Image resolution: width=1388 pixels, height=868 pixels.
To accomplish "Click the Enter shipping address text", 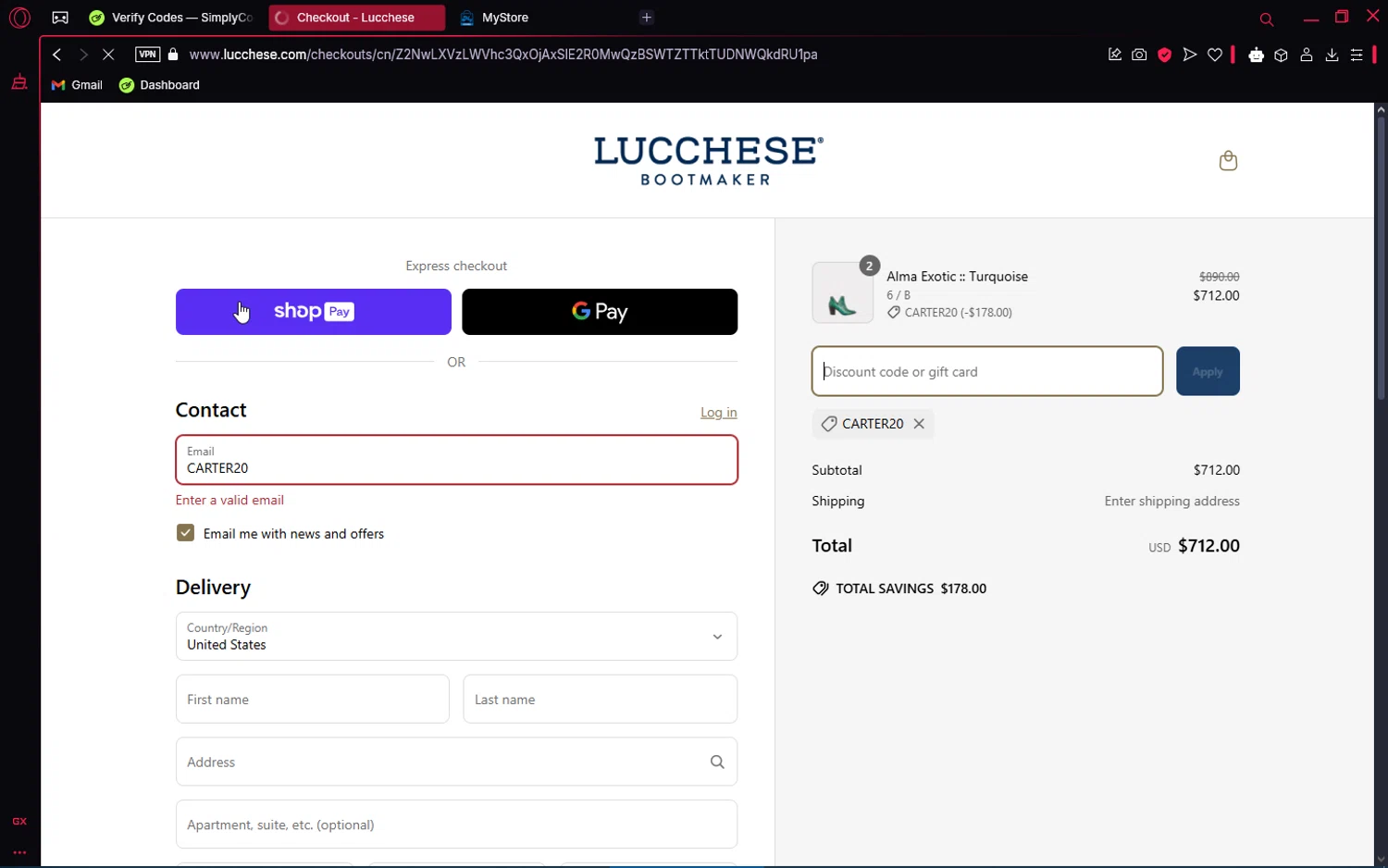I will click(1171, 502).
